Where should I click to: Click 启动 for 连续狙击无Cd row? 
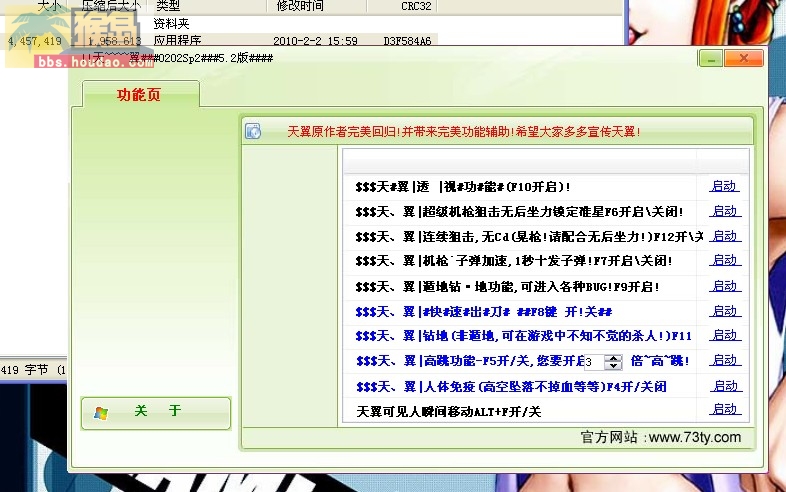coord(725,236)
